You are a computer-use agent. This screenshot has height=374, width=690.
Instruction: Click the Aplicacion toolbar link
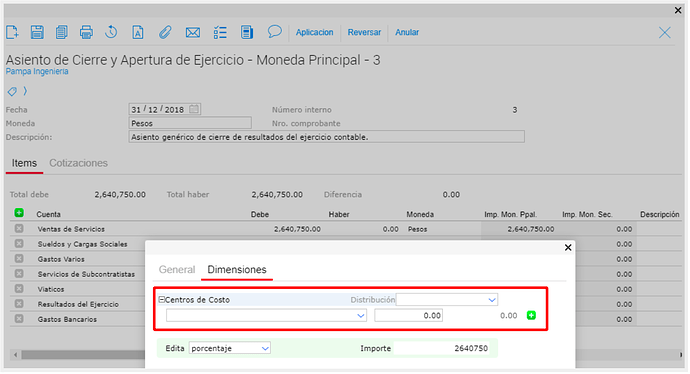click(314, 32)
